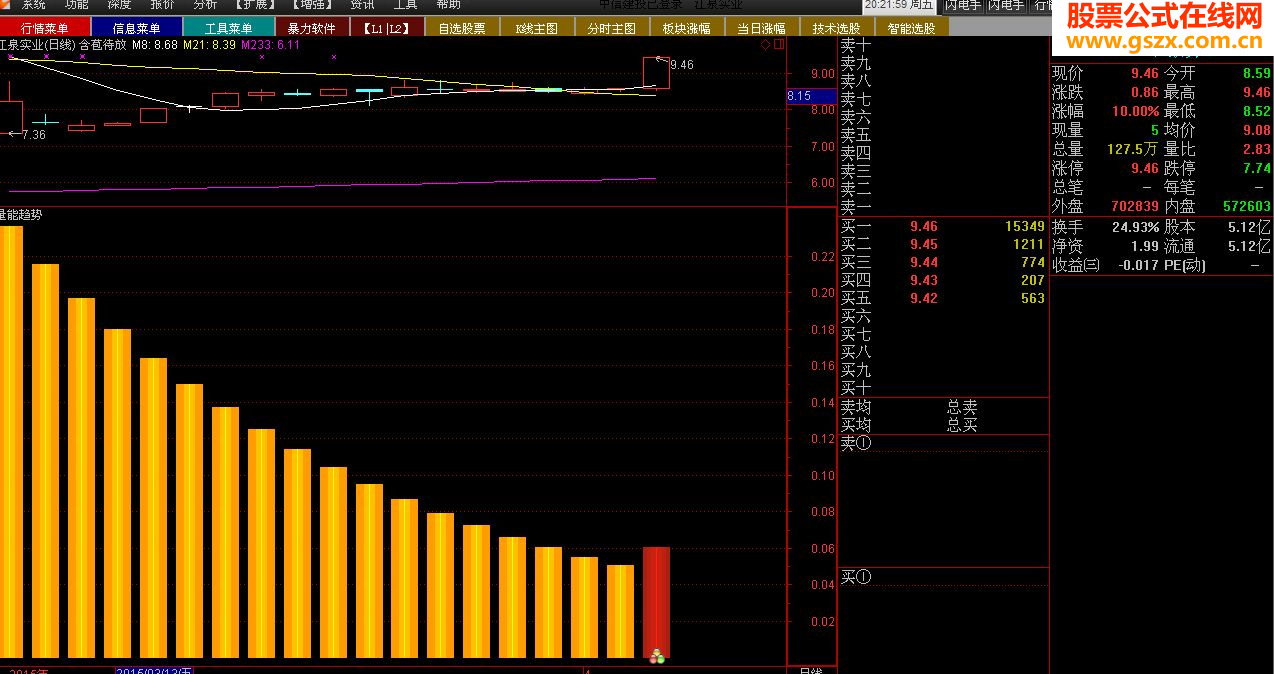Click the 卖一 row label
Screen dimensions: 1274x674
tap(856, 208)
